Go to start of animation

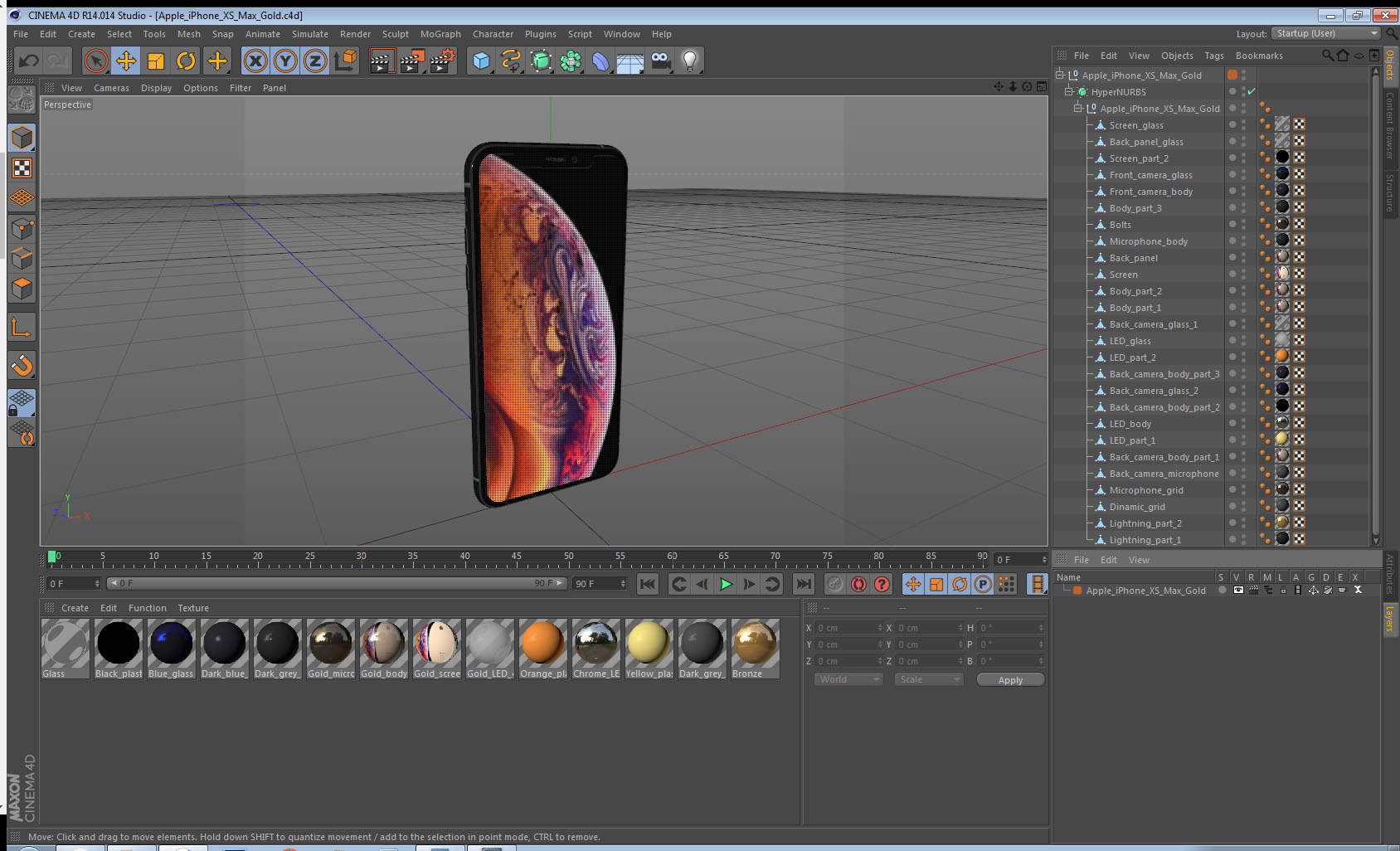[x=648, y=584]
